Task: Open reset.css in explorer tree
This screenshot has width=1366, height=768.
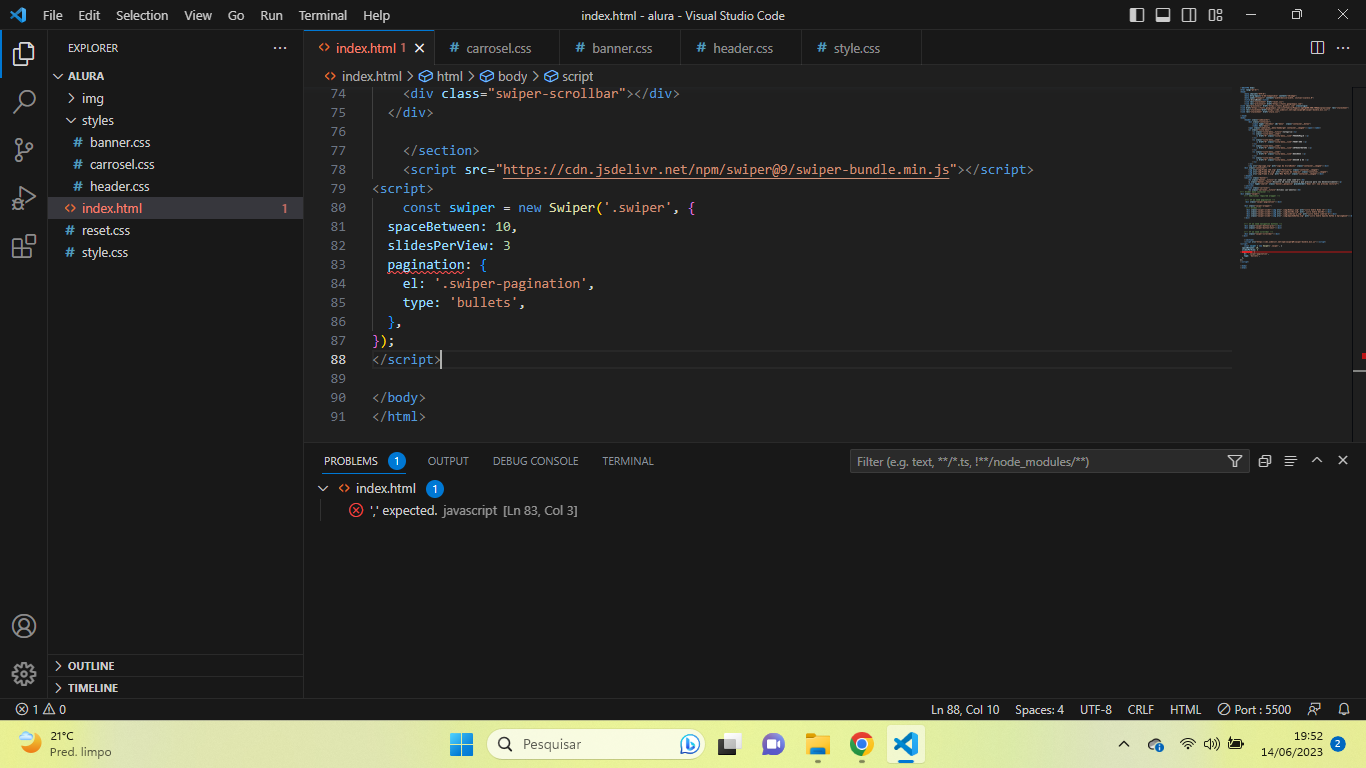Action: (x=176, y=230)
